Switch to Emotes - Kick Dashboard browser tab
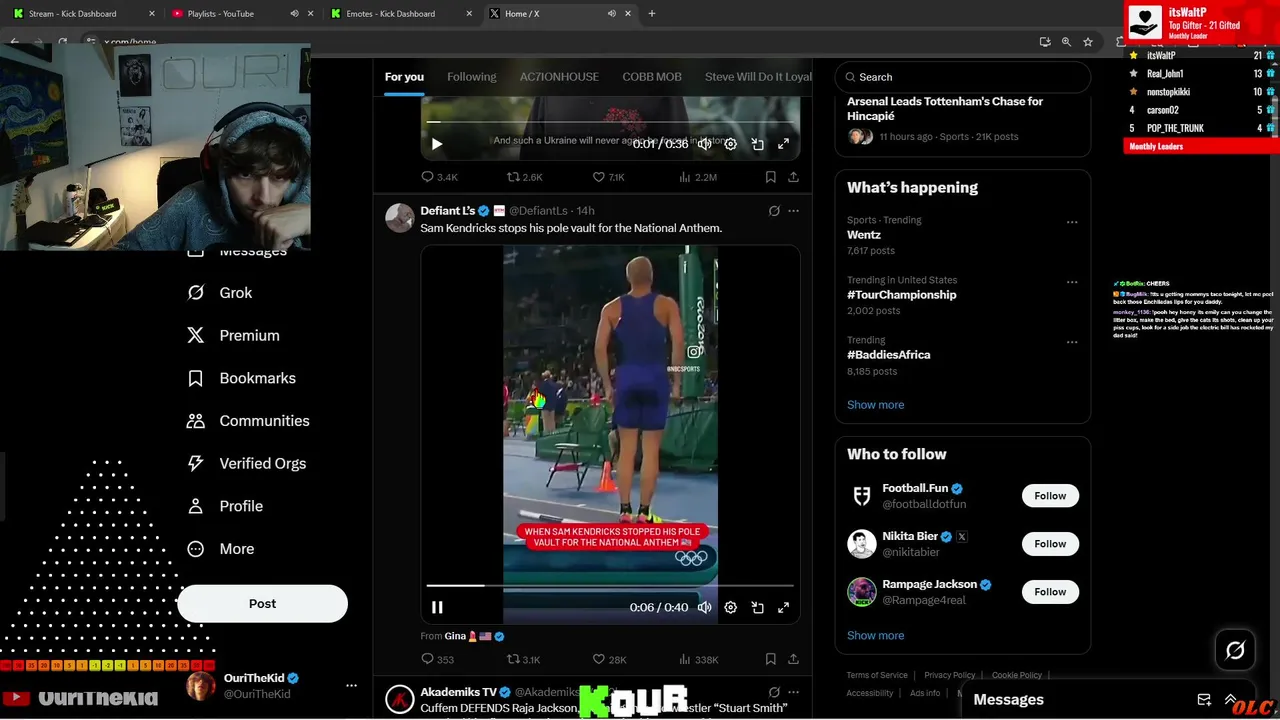This screenshot has width=1280, height=720. pyautogui.click(x=400, y=14)
